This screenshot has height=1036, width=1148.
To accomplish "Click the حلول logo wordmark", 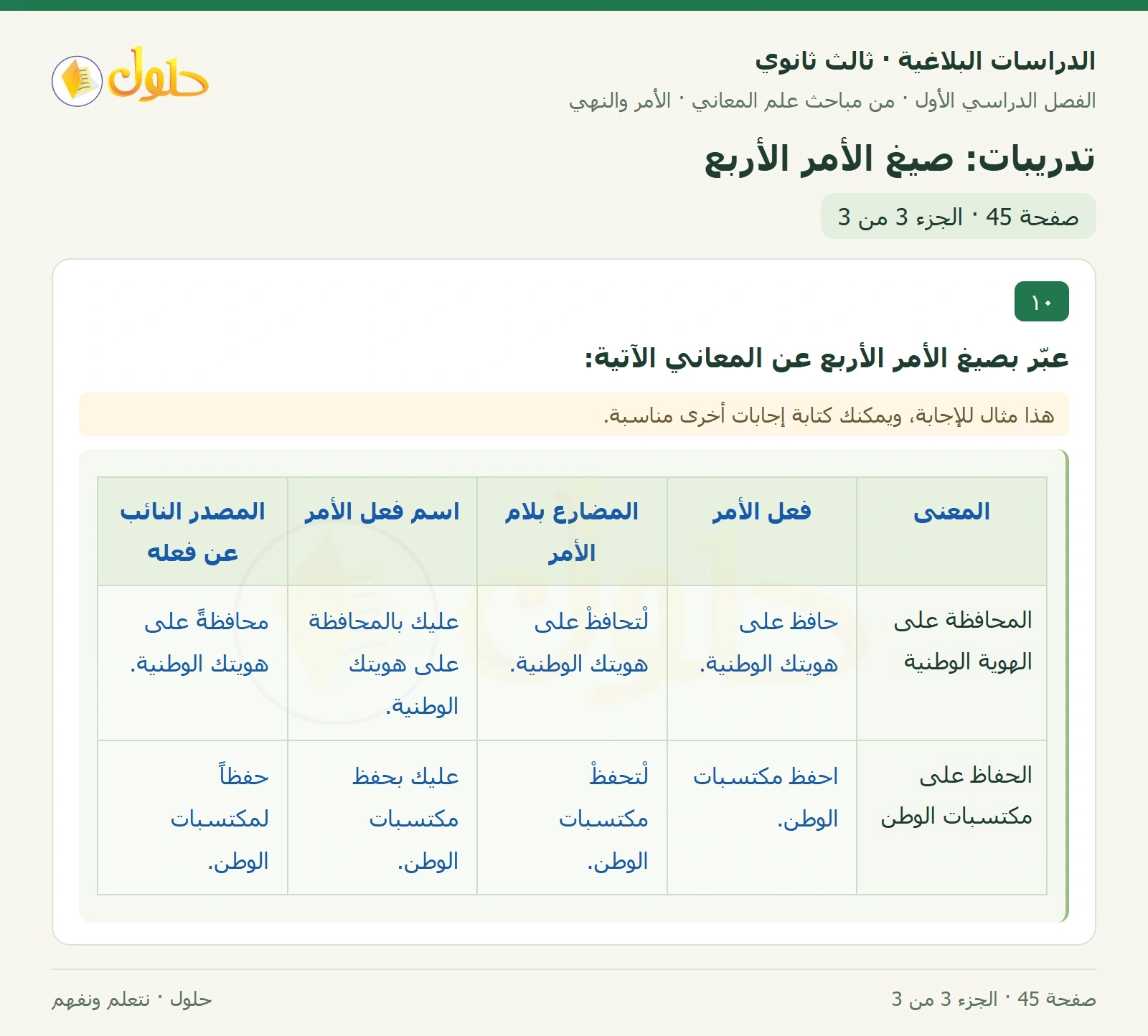I will tap(158, 75).
